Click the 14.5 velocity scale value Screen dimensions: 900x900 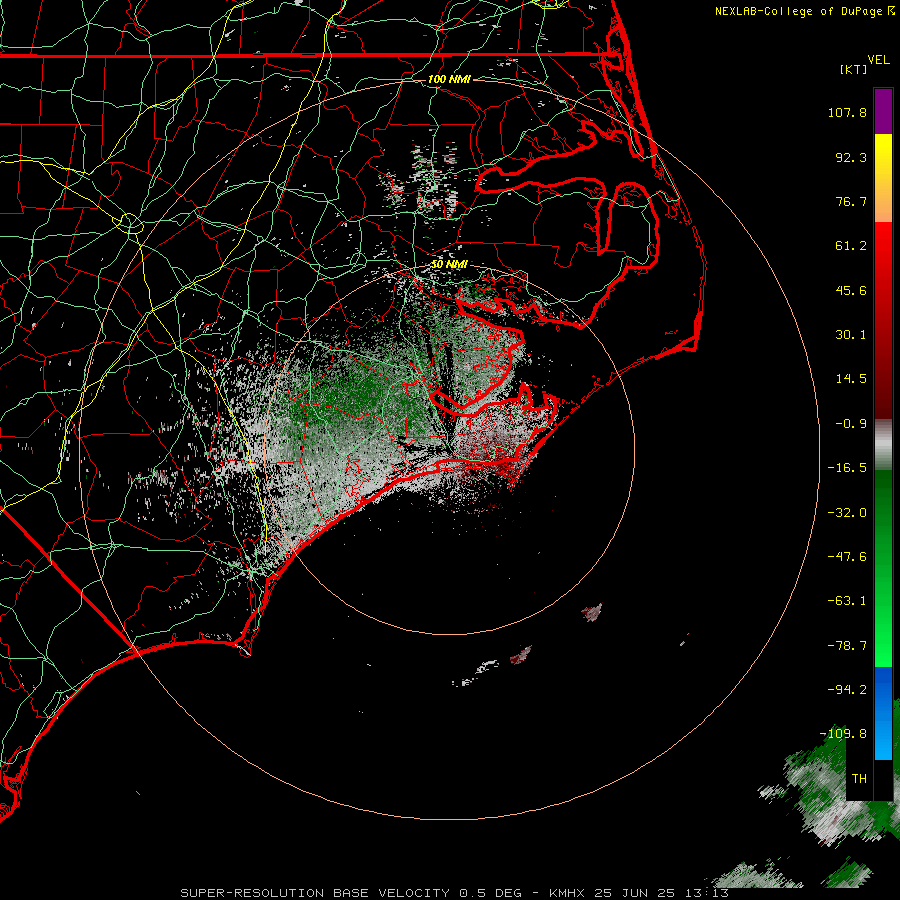(x=851, y=379)
